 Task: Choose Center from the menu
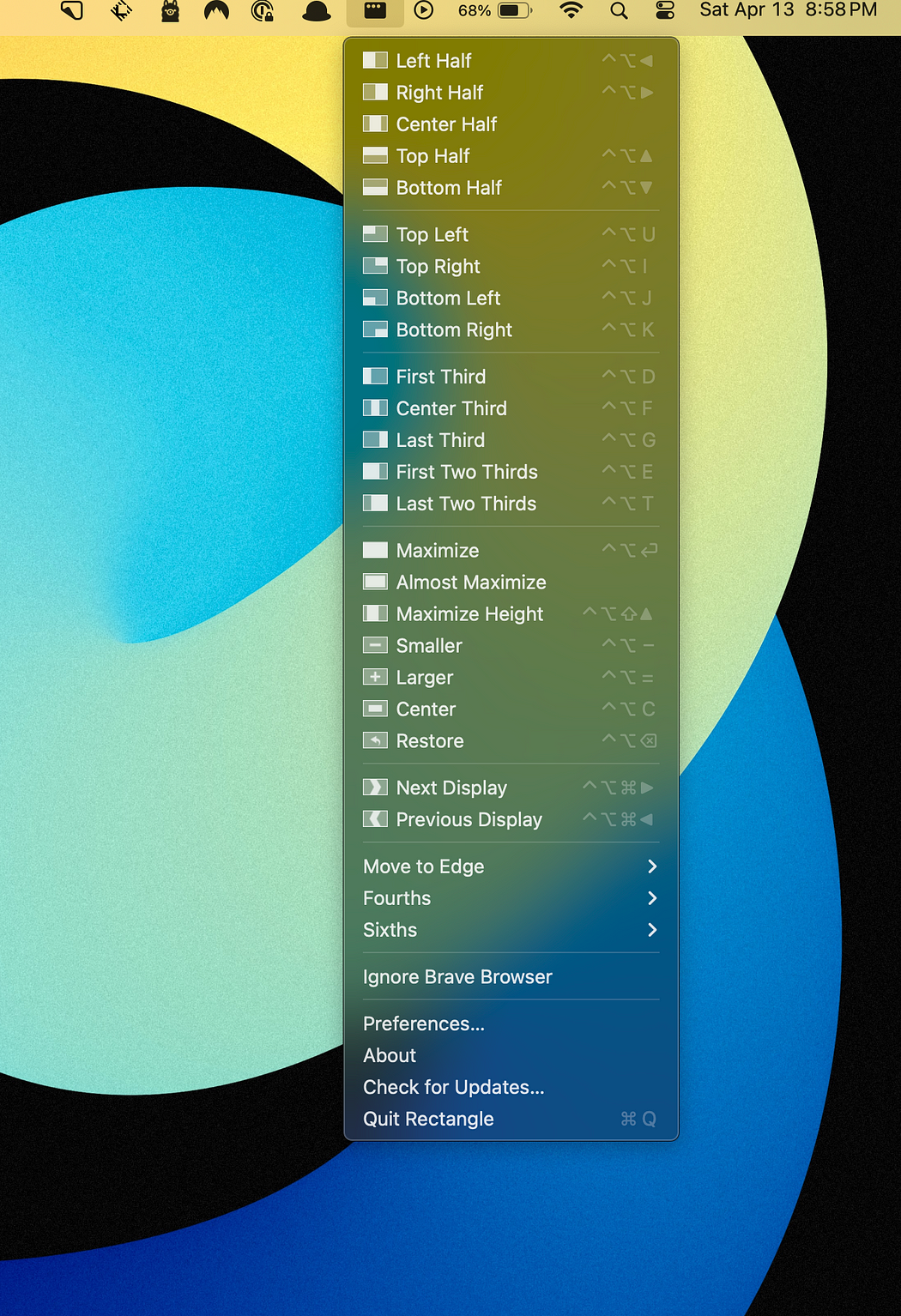coord(511,709)
